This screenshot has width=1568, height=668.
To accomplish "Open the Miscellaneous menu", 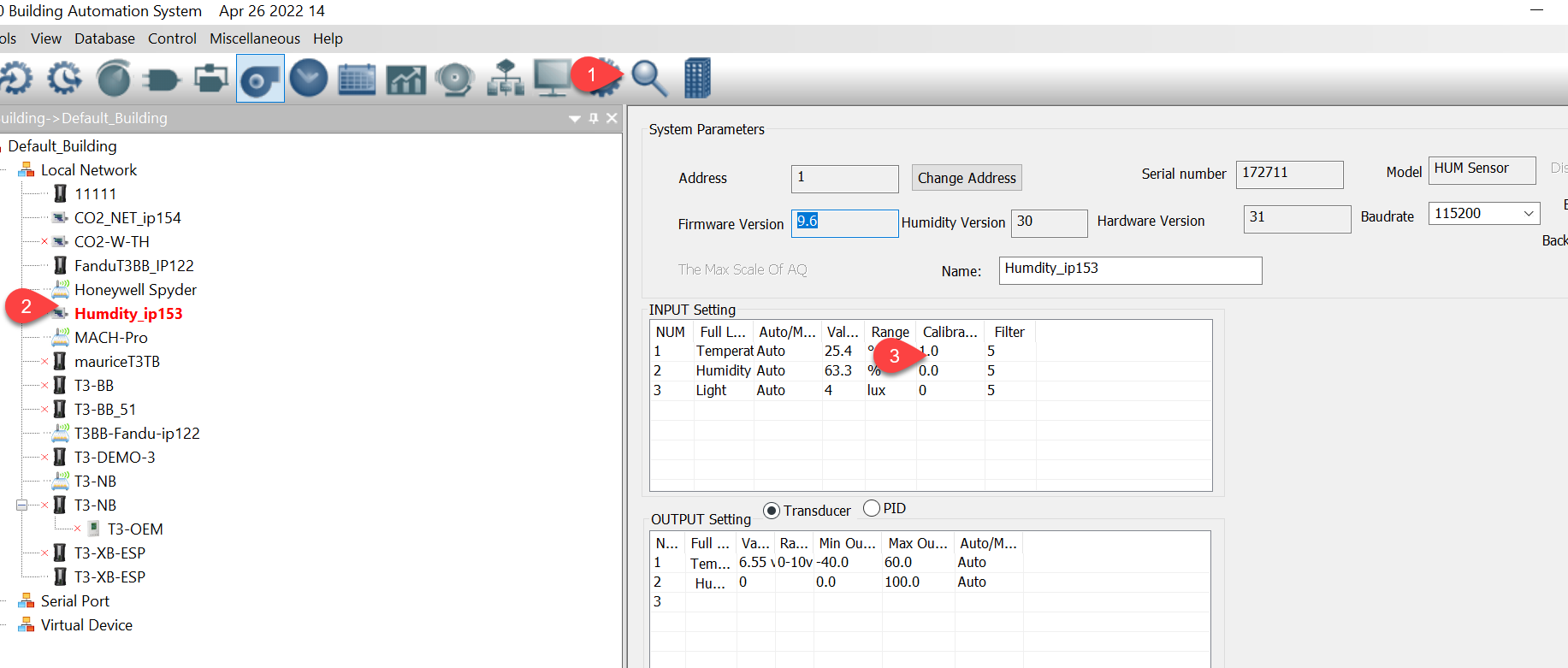I will coord(254,38).
